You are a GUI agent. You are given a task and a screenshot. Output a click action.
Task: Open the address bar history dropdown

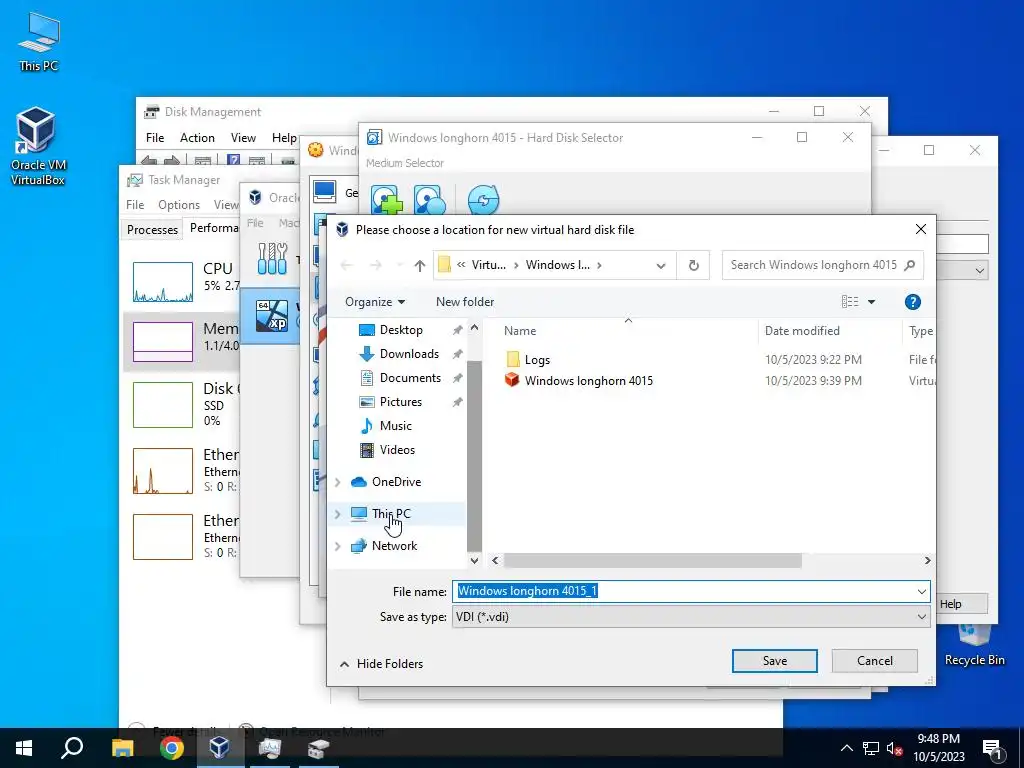pos(661,265)
